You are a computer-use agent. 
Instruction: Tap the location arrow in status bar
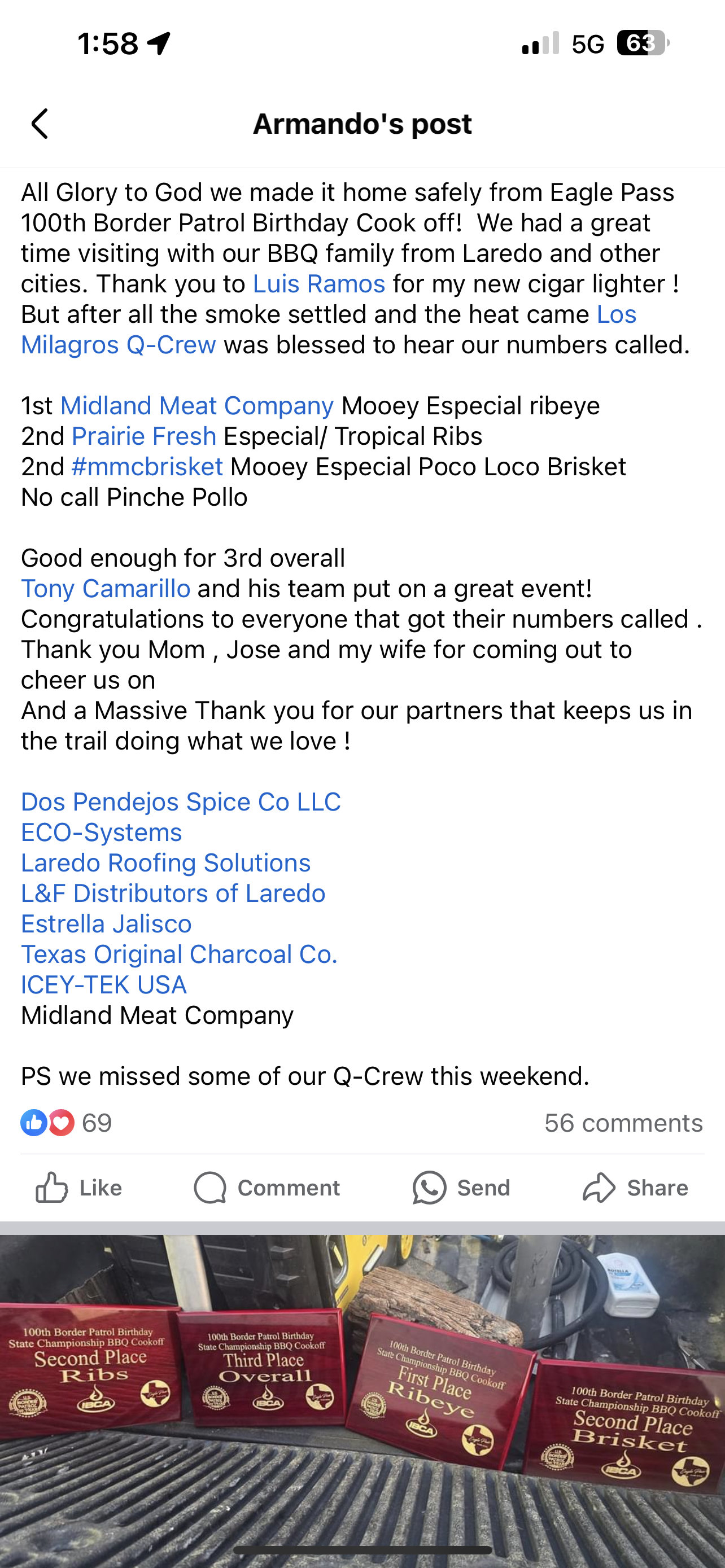[159, 43]
